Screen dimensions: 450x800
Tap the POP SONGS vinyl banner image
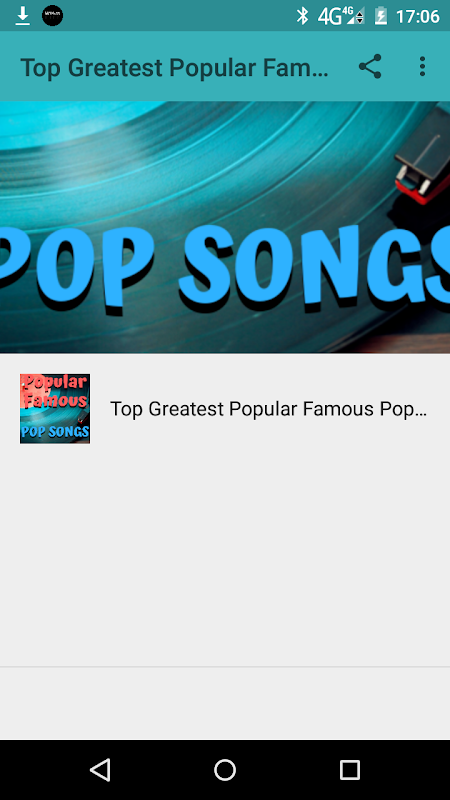[225, 227]
